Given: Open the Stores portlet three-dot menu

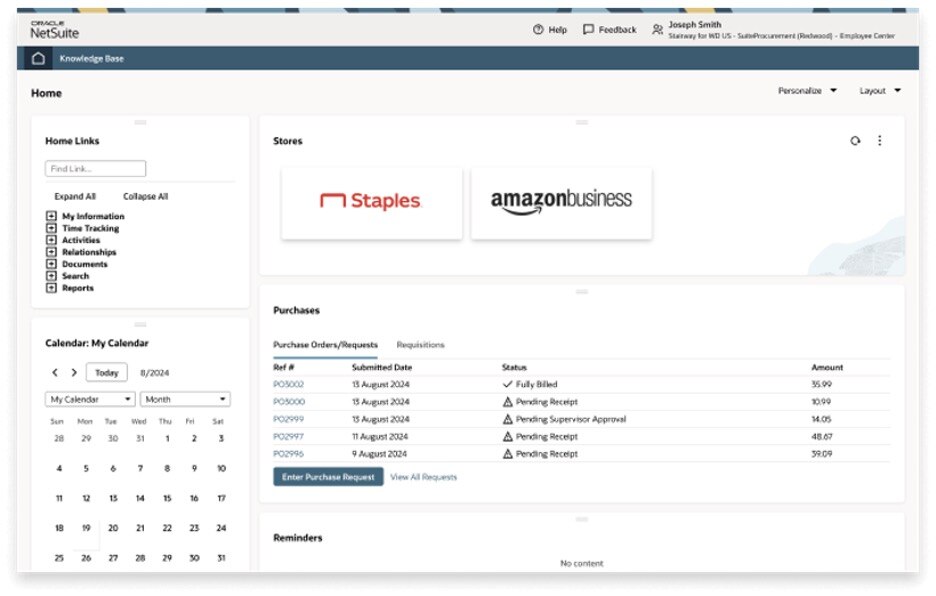Looking at the screenshot, I should (880, 141).
